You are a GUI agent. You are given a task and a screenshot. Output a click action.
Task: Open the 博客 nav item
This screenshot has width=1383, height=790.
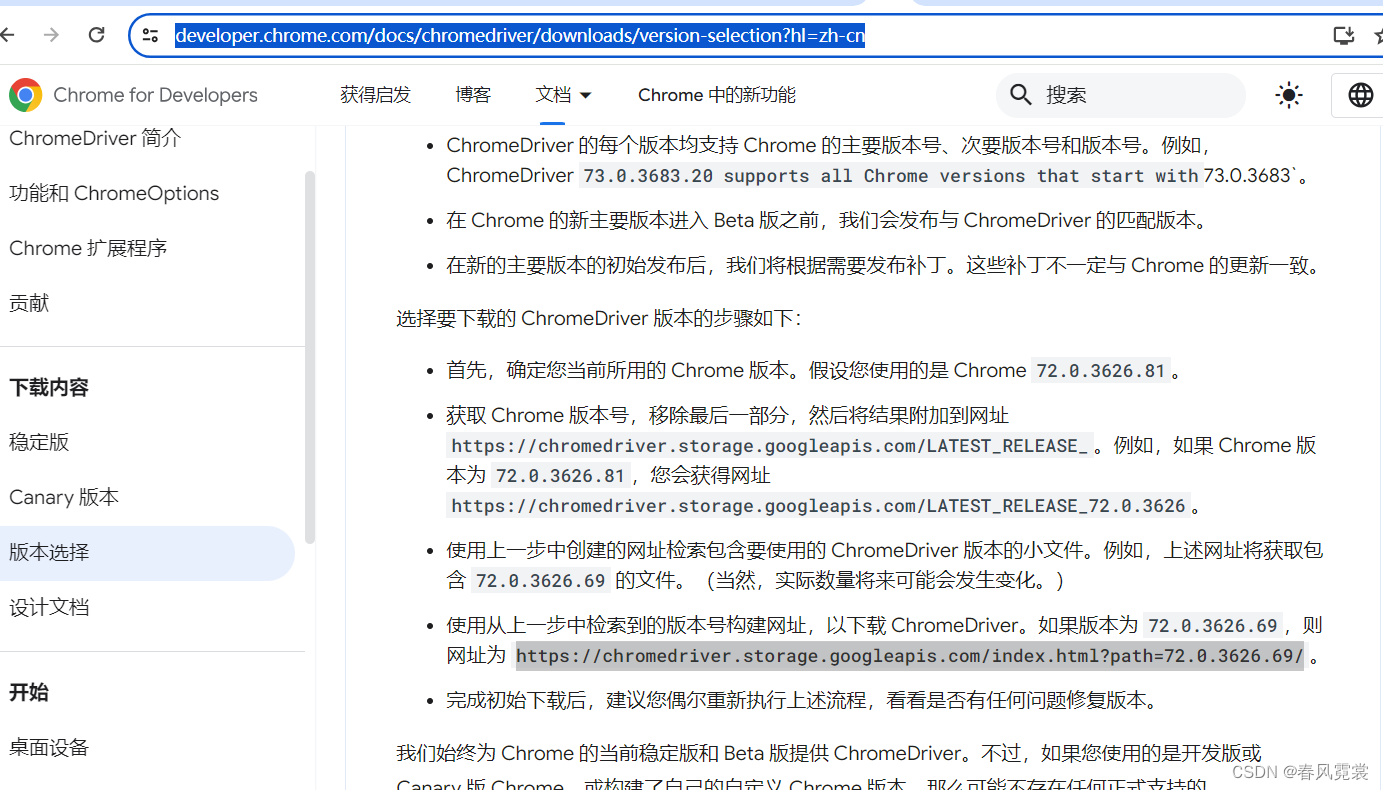click(473, 95)
